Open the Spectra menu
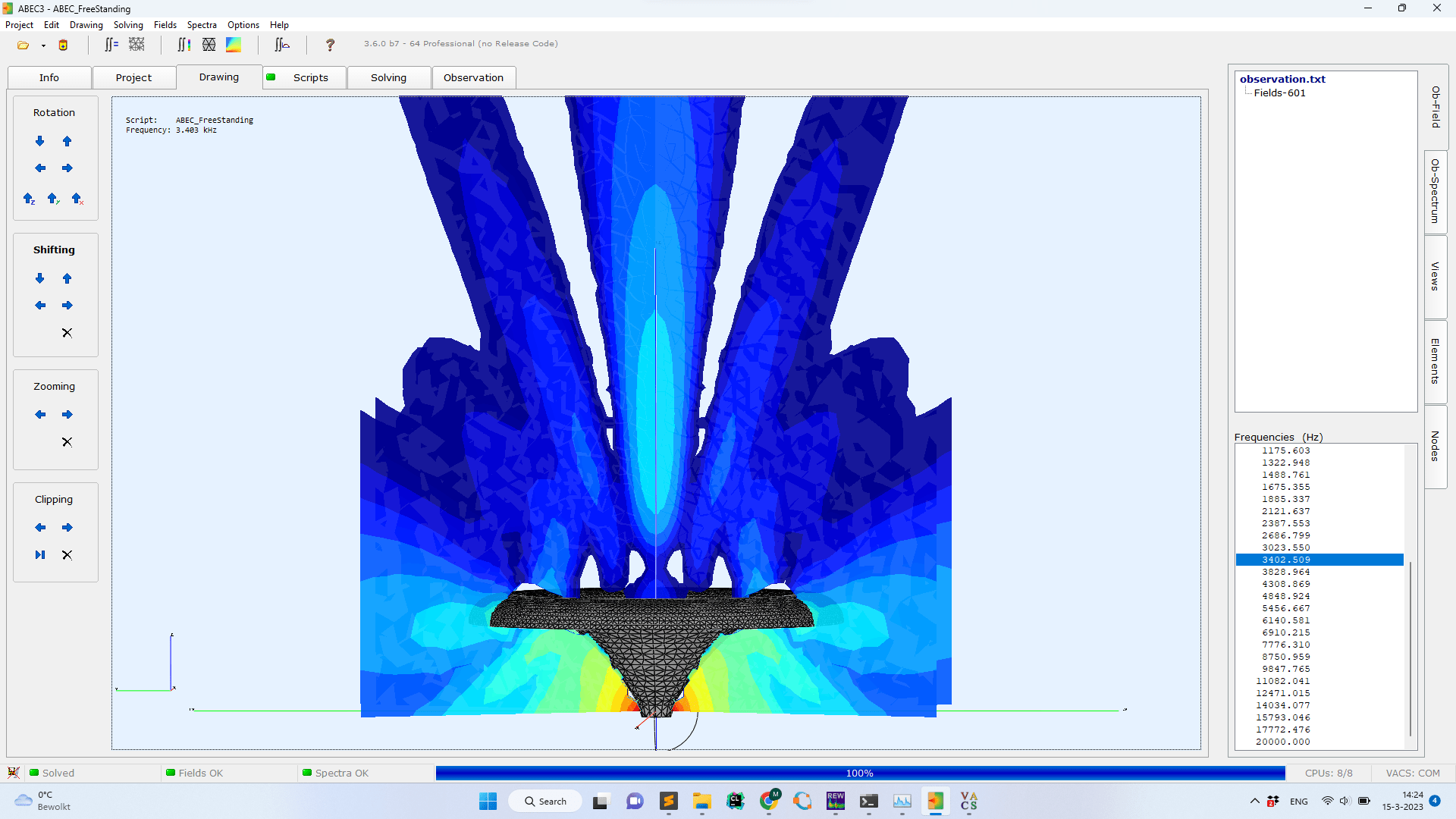The width and height of the screenshot is (1456, 819). [x=202, y=25]
